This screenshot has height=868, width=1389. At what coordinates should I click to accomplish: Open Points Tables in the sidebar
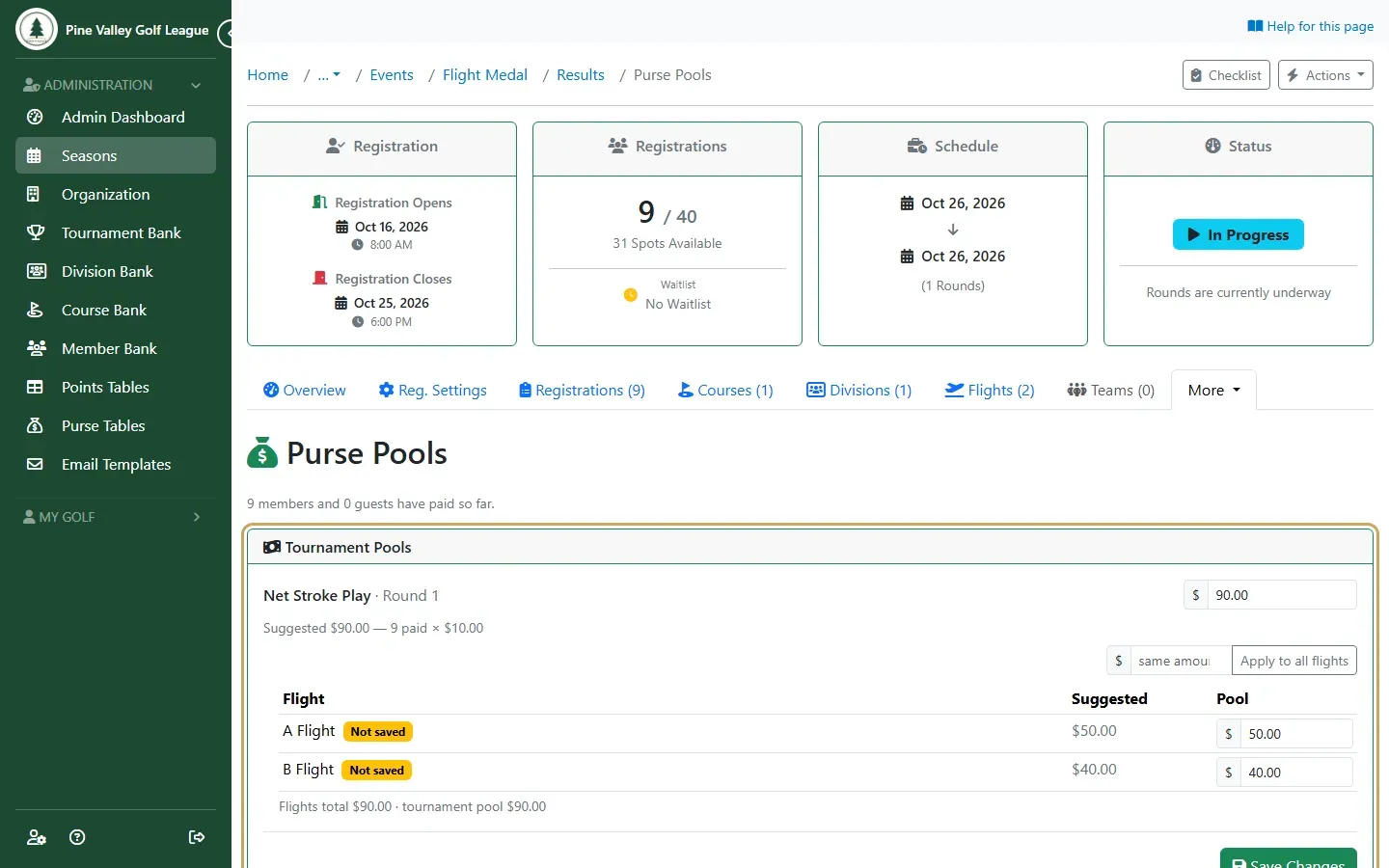pyautogui.click(x=116, y=387)
